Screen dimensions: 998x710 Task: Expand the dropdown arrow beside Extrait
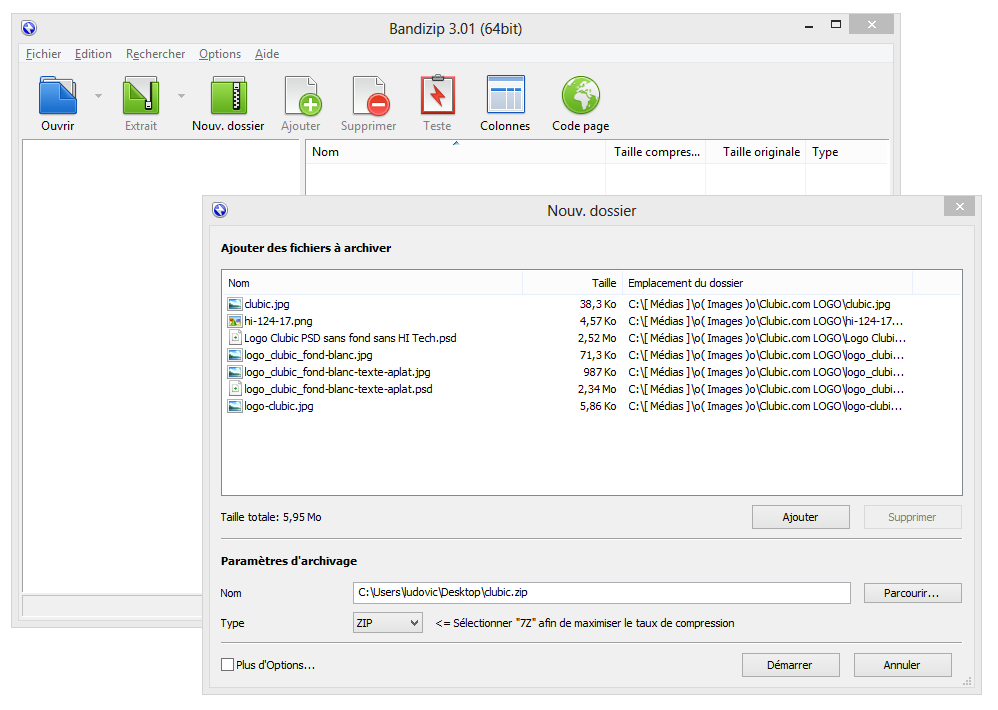(x=181, y=96)
